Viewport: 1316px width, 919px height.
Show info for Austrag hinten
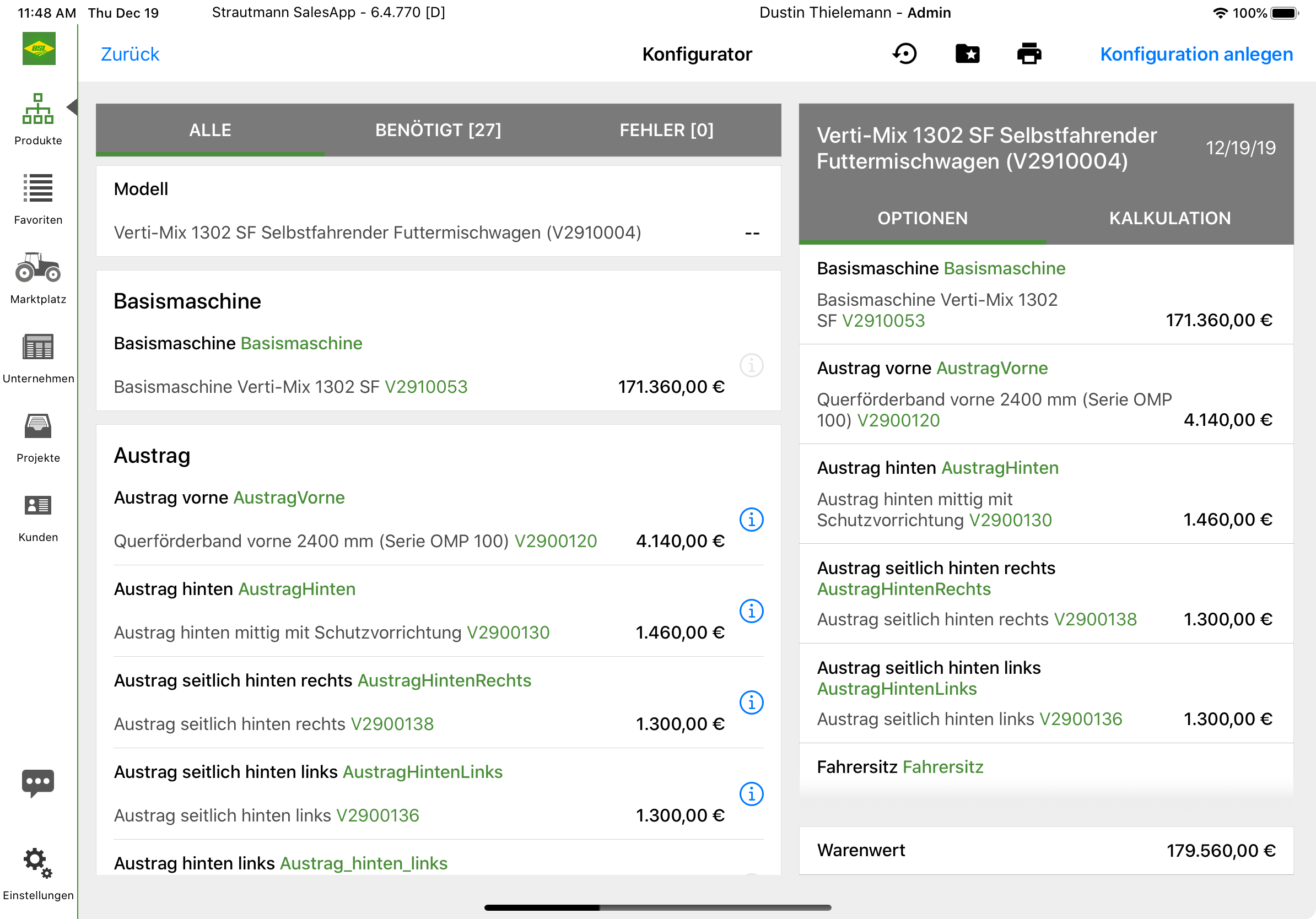point(752,611)
